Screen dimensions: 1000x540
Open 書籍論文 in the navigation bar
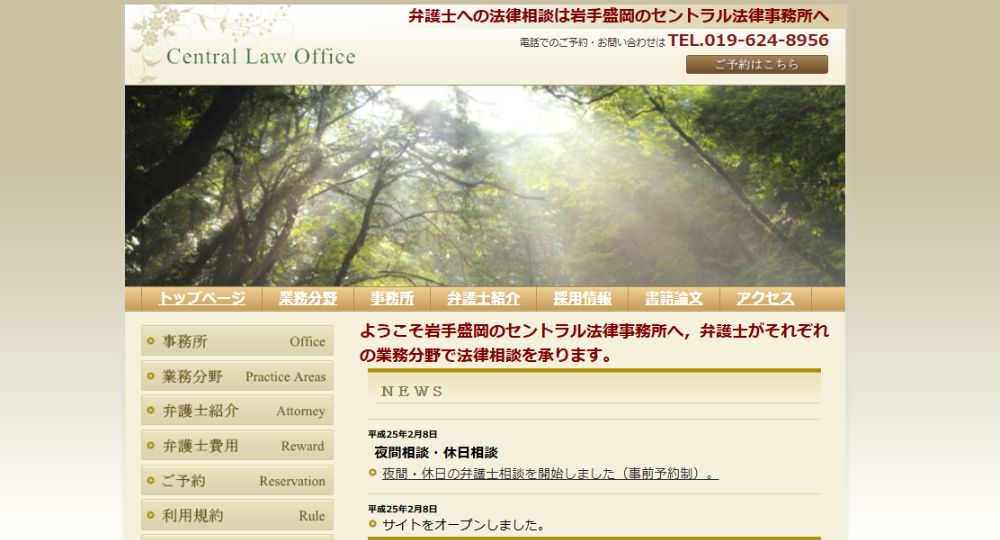pyautogui.click(x=673, y=298)
